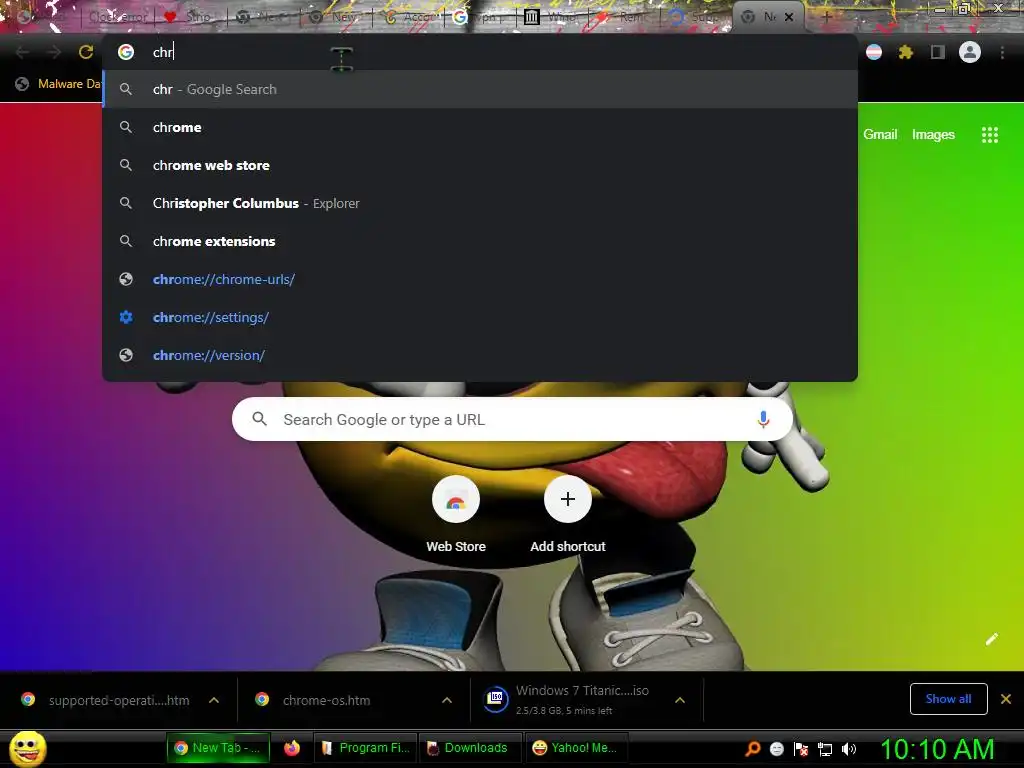
Task: Click the 'Search Google or type a URL' box
Action: 512,419
